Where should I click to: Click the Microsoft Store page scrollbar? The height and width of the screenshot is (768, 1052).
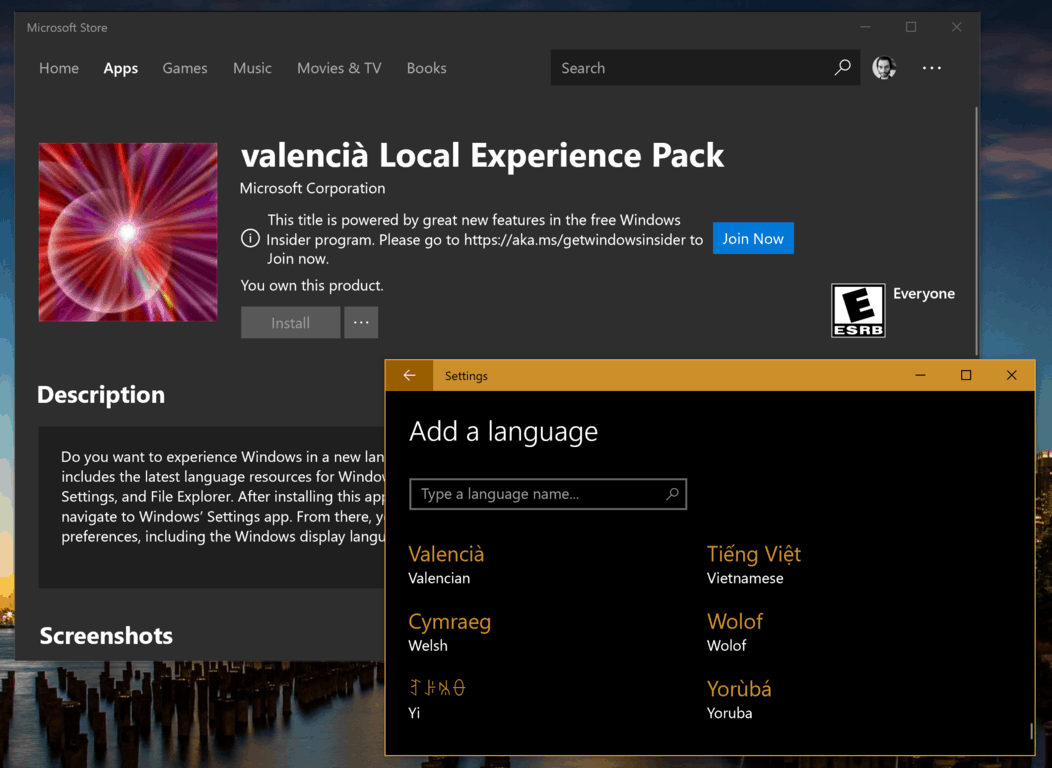(976, 231)
